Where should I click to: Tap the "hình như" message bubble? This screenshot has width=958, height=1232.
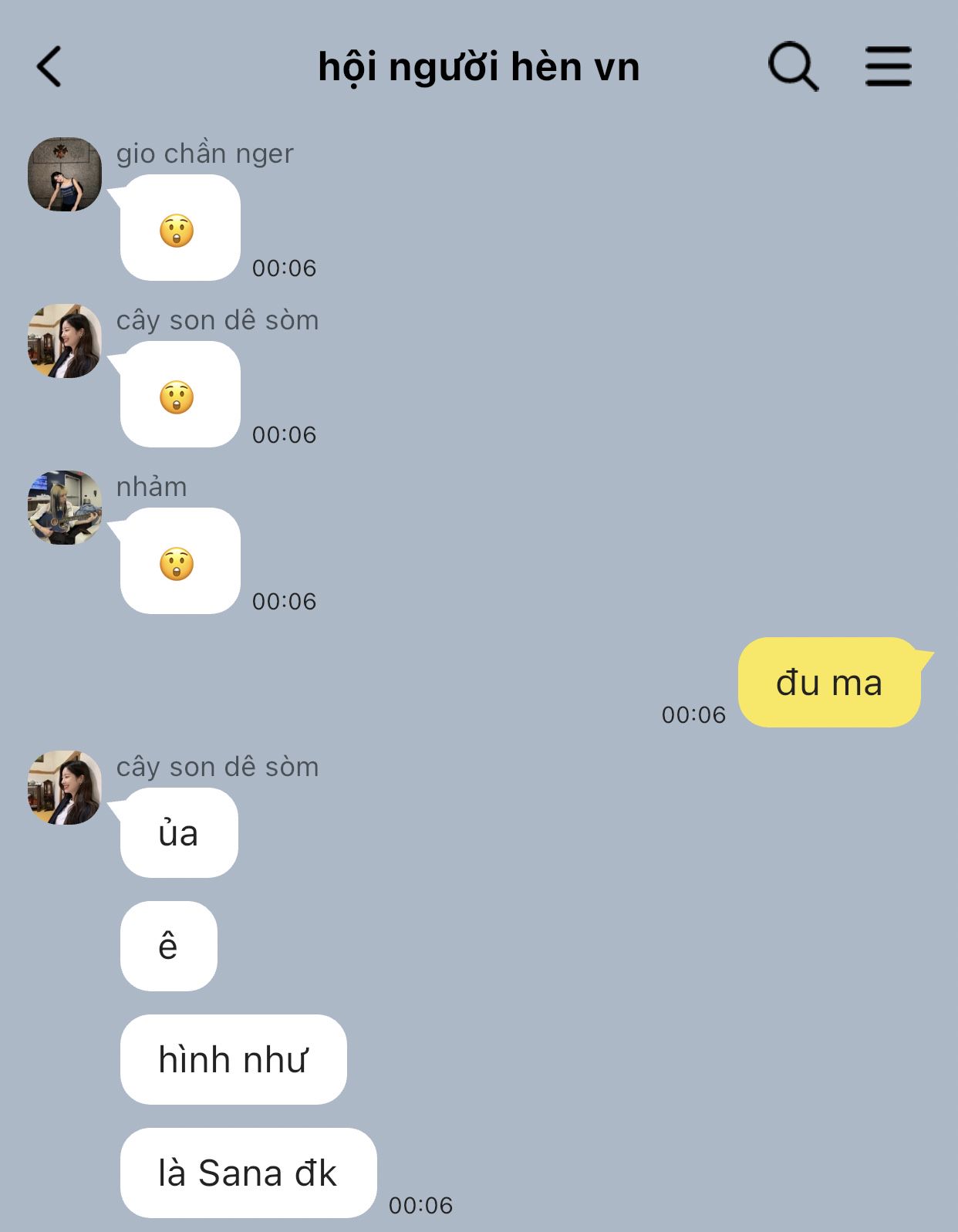(x=233, y=1059)
